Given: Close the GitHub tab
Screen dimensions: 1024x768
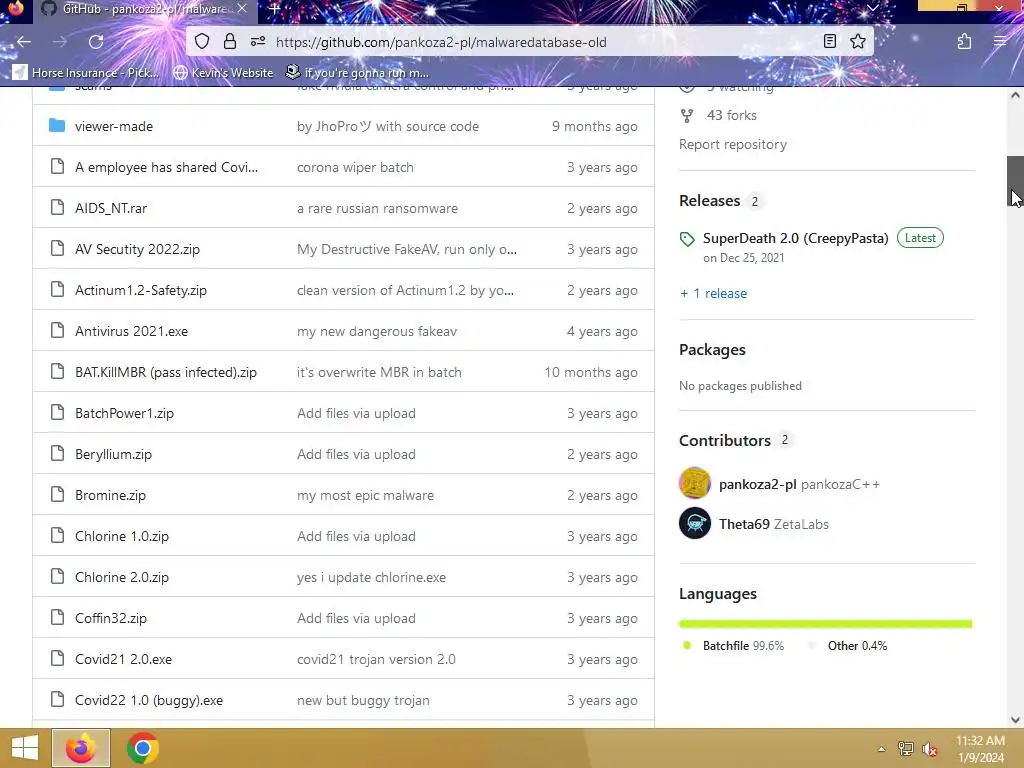Looking at the screenshot, I should 242,8.
